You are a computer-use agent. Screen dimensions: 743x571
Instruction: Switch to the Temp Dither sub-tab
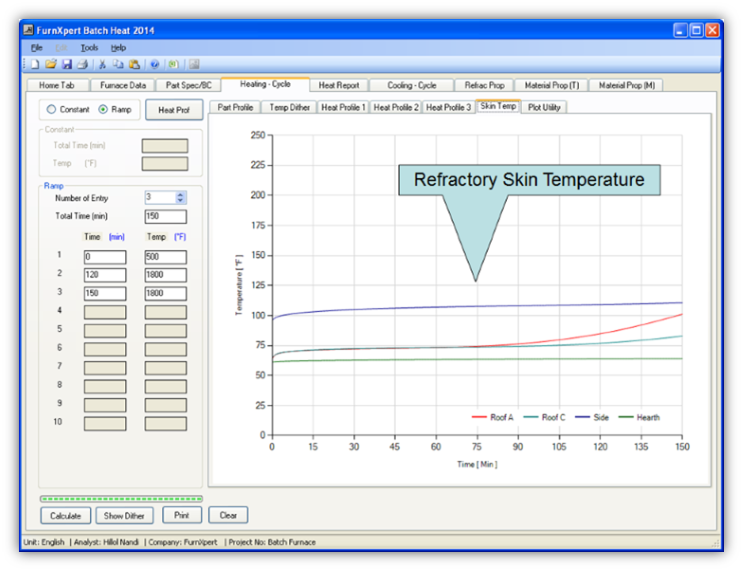[290, 108]
